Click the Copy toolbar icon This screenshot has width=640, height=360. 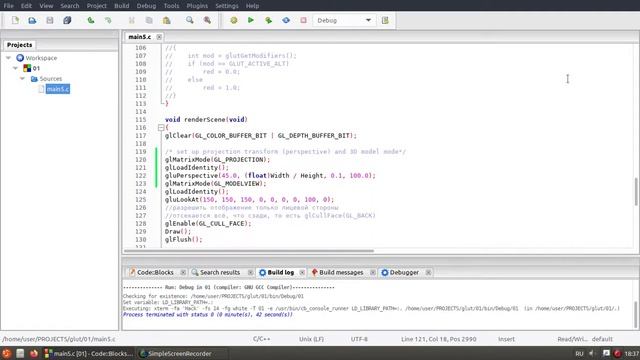pos(149,20)
